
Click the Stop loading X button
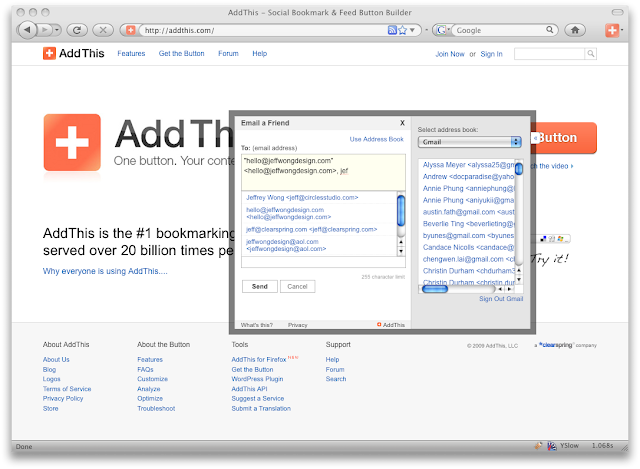103,30
